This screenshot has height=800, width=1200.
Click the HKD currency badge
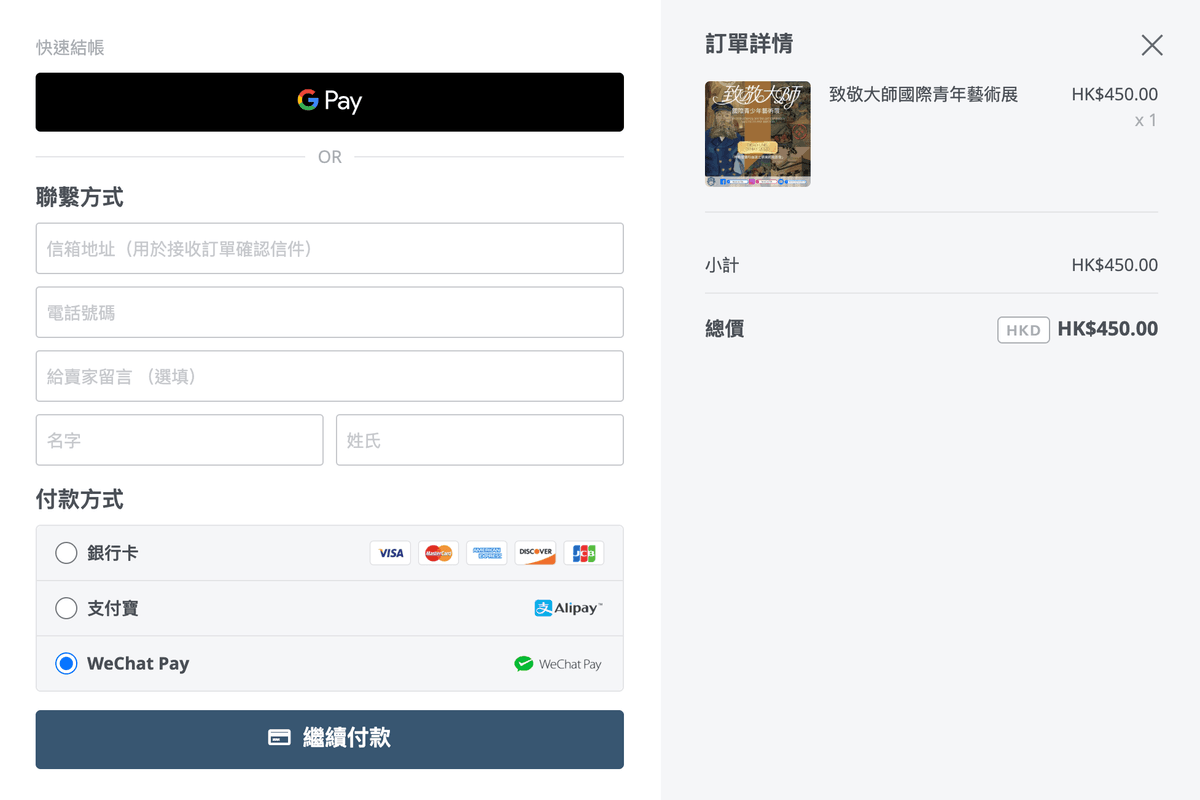click(x=1023, y=330)
